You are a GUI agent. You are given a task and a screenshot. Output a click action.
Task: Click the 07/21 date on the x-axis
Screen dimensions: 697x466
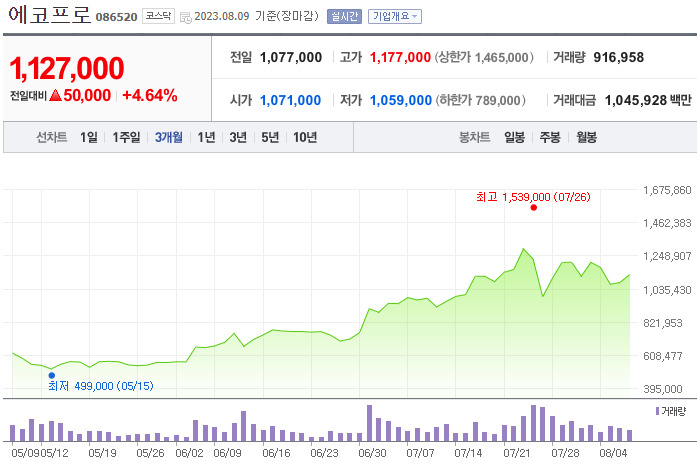coord(517,453)
